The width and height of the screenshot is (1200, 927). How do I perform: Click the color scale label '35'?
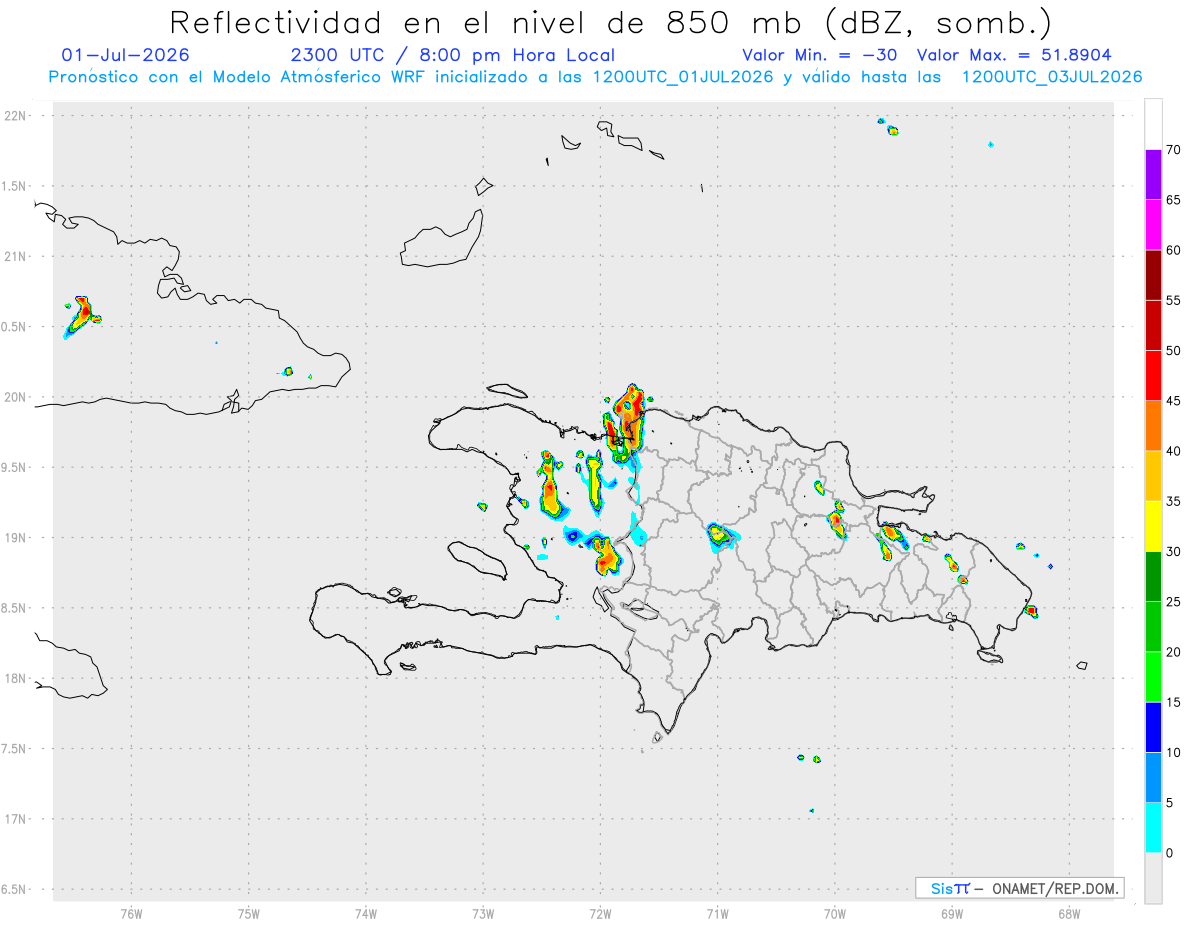[1174, 501]
